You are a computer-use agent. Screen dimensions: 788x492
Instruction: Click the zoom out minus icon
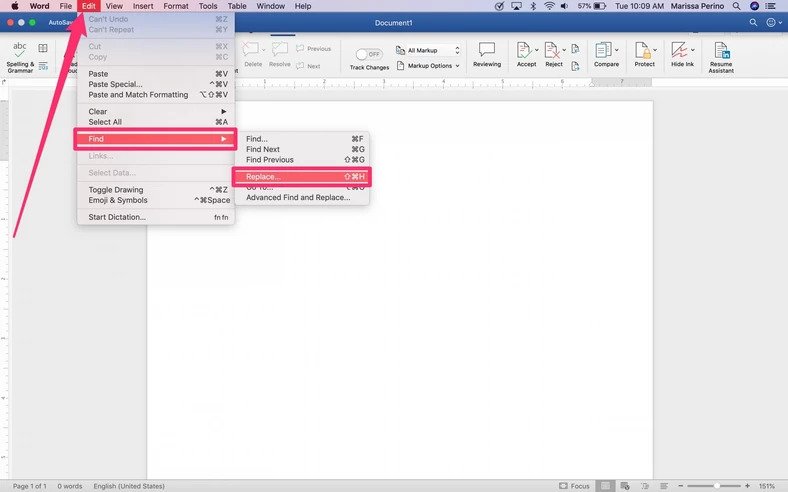(680, 486)
